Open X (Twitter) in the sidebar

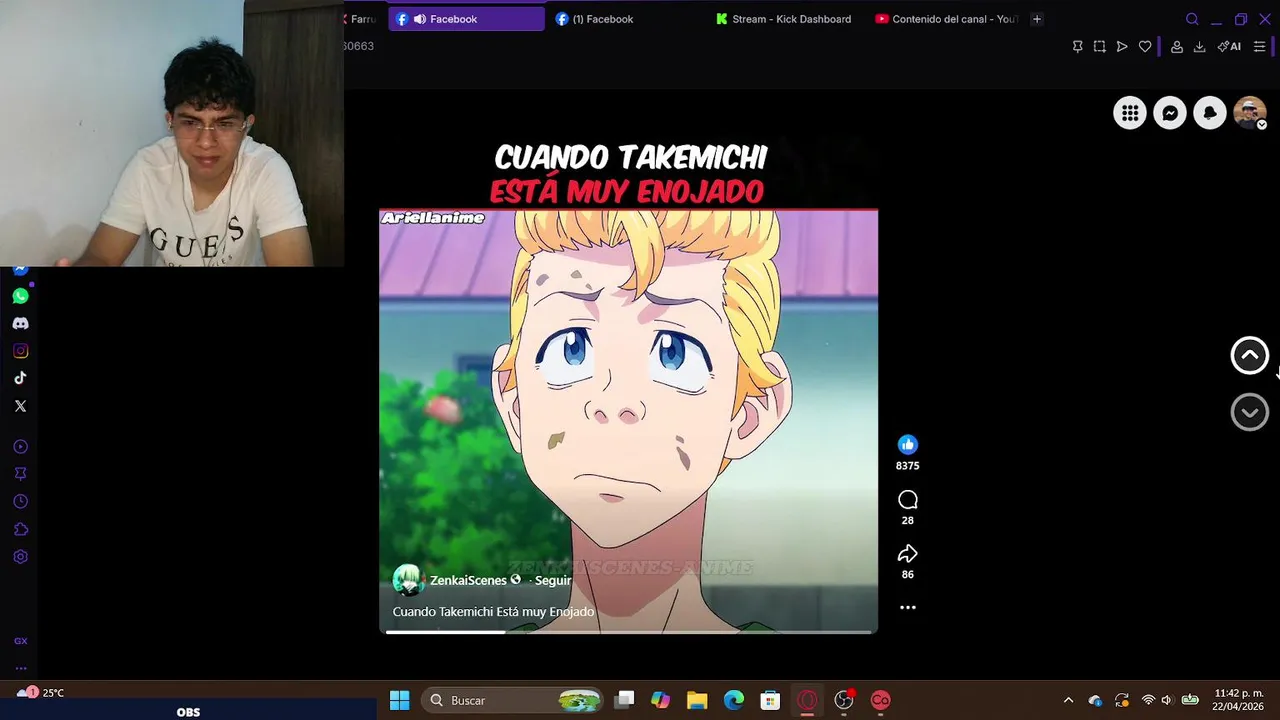coord(20,406)
